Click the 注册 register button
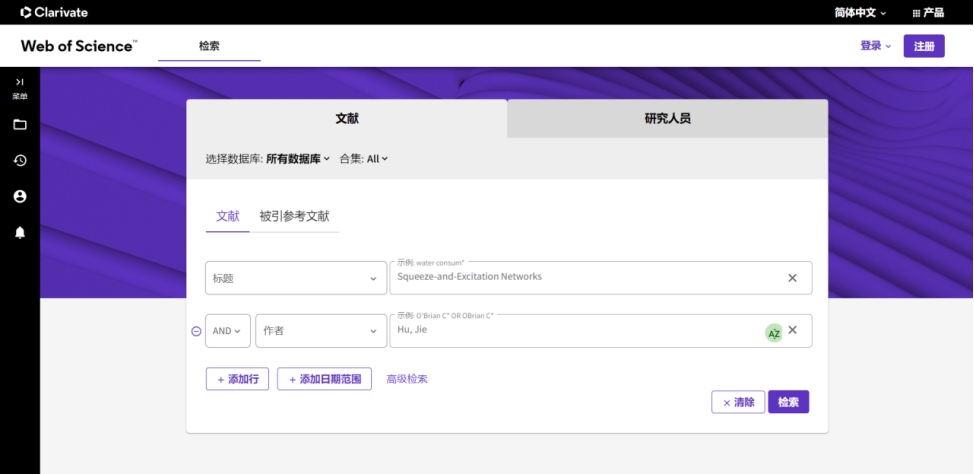This screenshot has width=974, height=474. coord(924,46)
